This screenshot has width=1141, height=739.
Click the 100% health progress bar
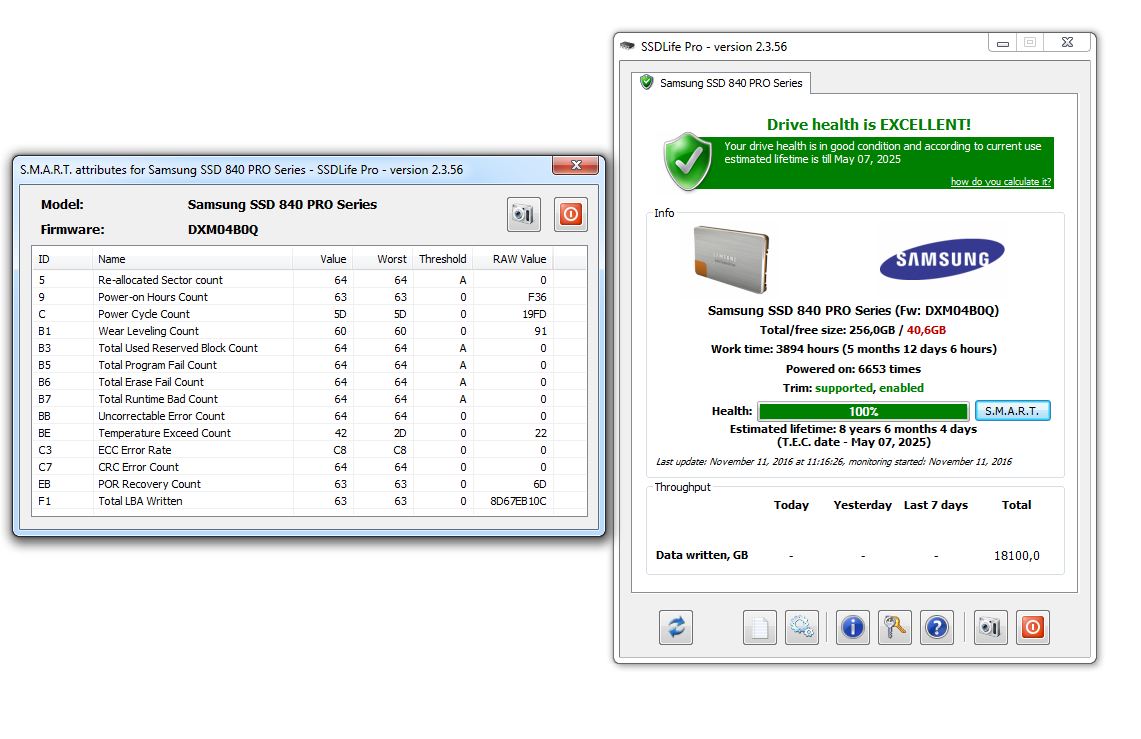tap(863, 411)
